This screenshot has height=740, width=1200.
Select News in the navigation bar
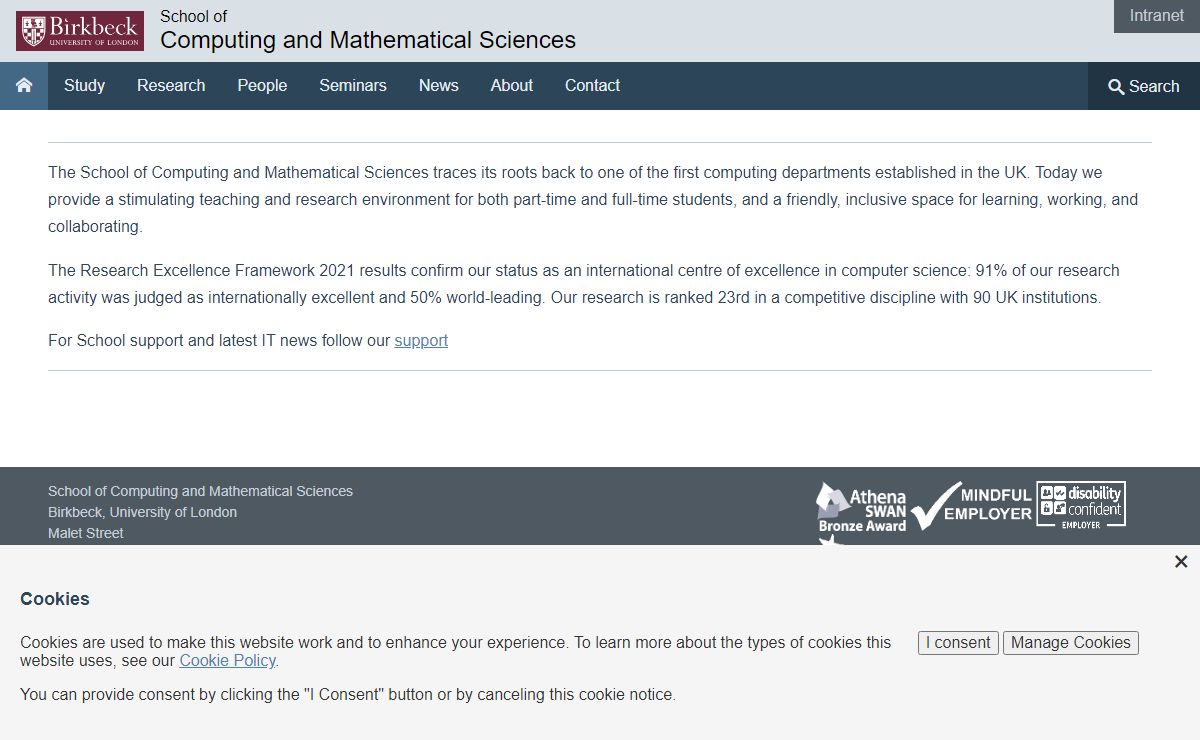coord(438,86)
